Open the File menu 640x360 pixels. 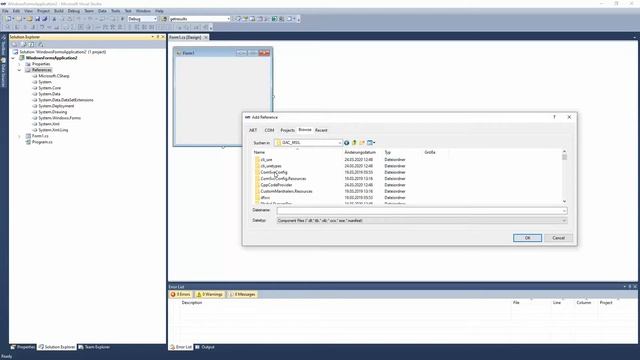(x=5, y=11)
